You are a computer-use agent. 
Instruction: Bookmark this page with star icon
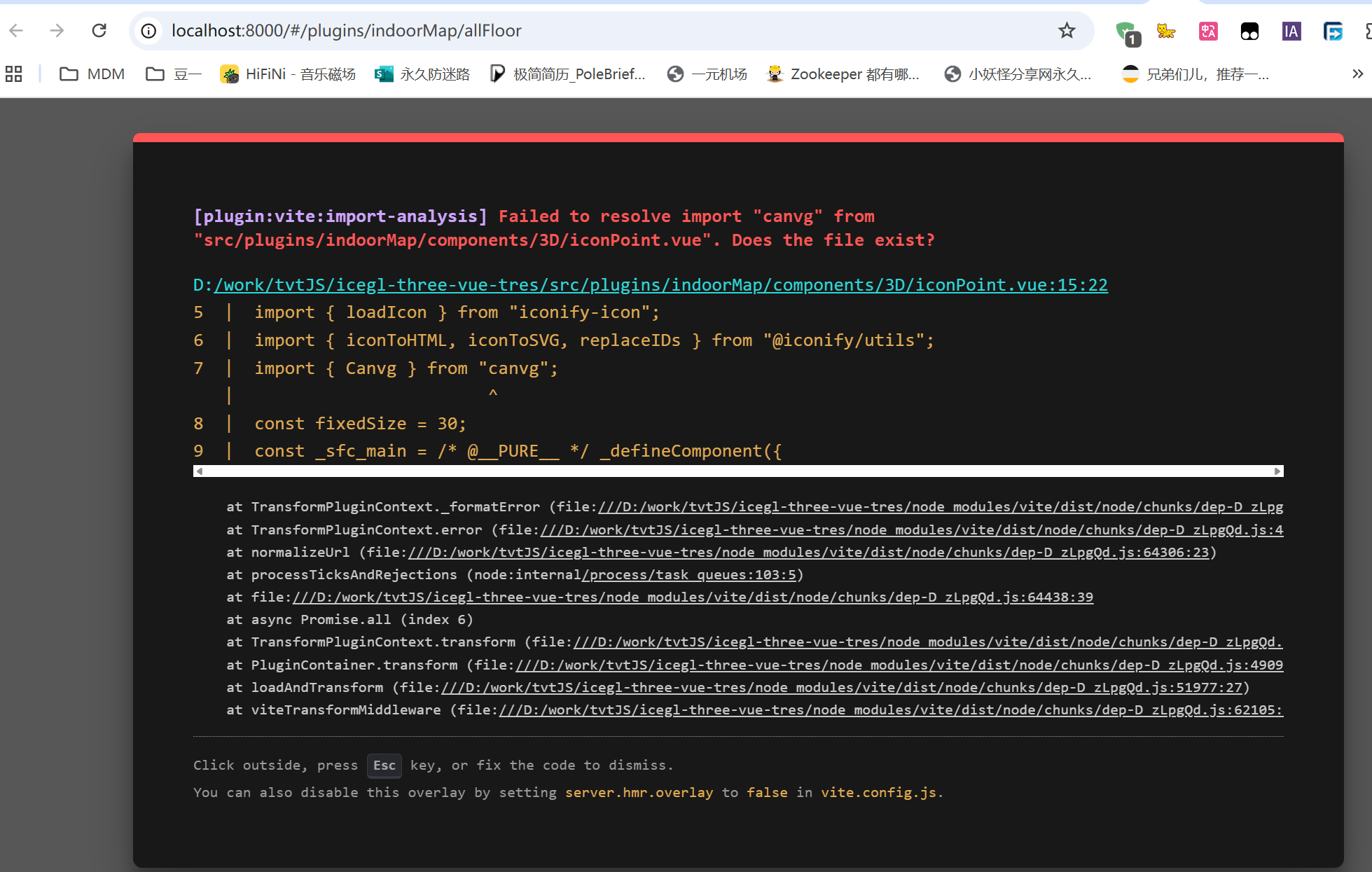click(1066, 31)
